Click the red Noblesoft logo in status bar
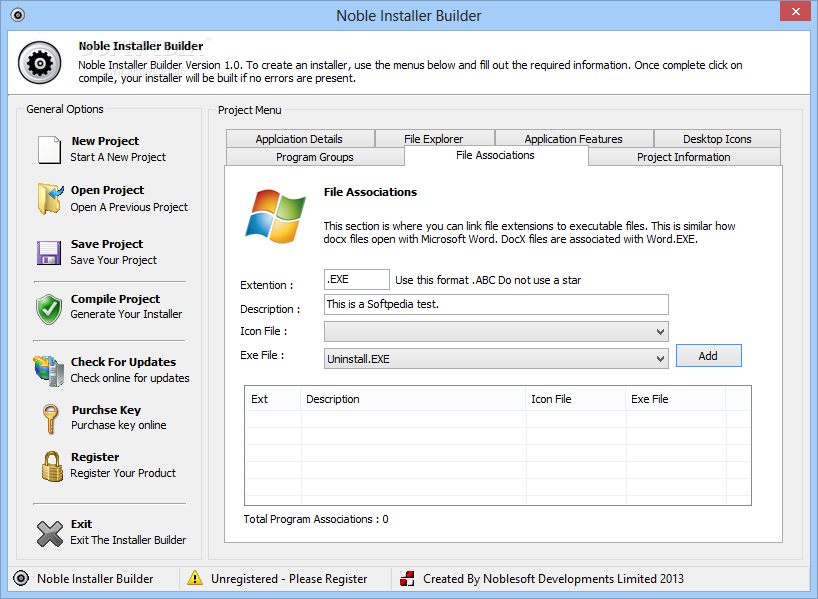The width and height of the screenshot is (818, 599). point(407,578)
